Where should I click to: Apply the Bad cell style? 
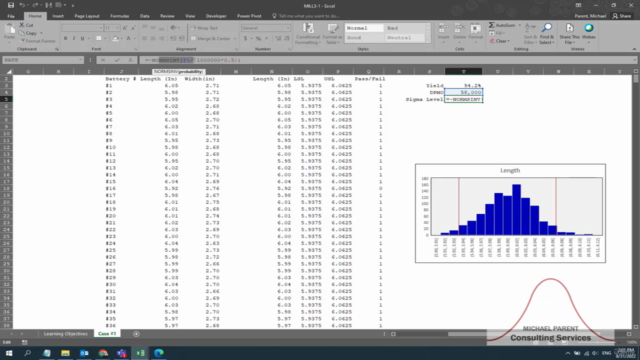pos(405,28)
